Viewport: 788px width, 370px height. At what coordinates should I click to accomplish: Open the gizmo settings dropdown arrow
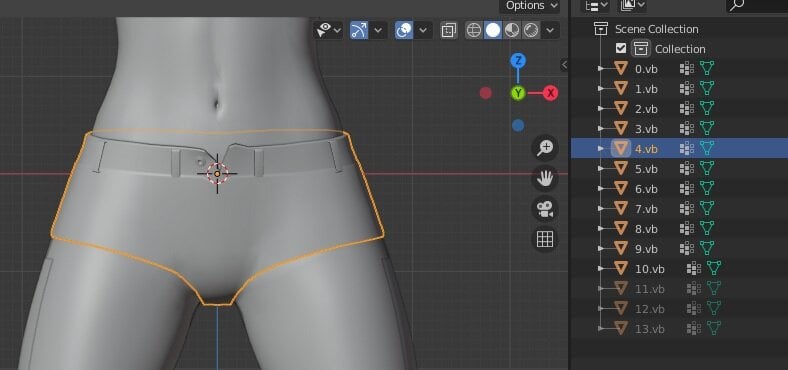point(378,30)
